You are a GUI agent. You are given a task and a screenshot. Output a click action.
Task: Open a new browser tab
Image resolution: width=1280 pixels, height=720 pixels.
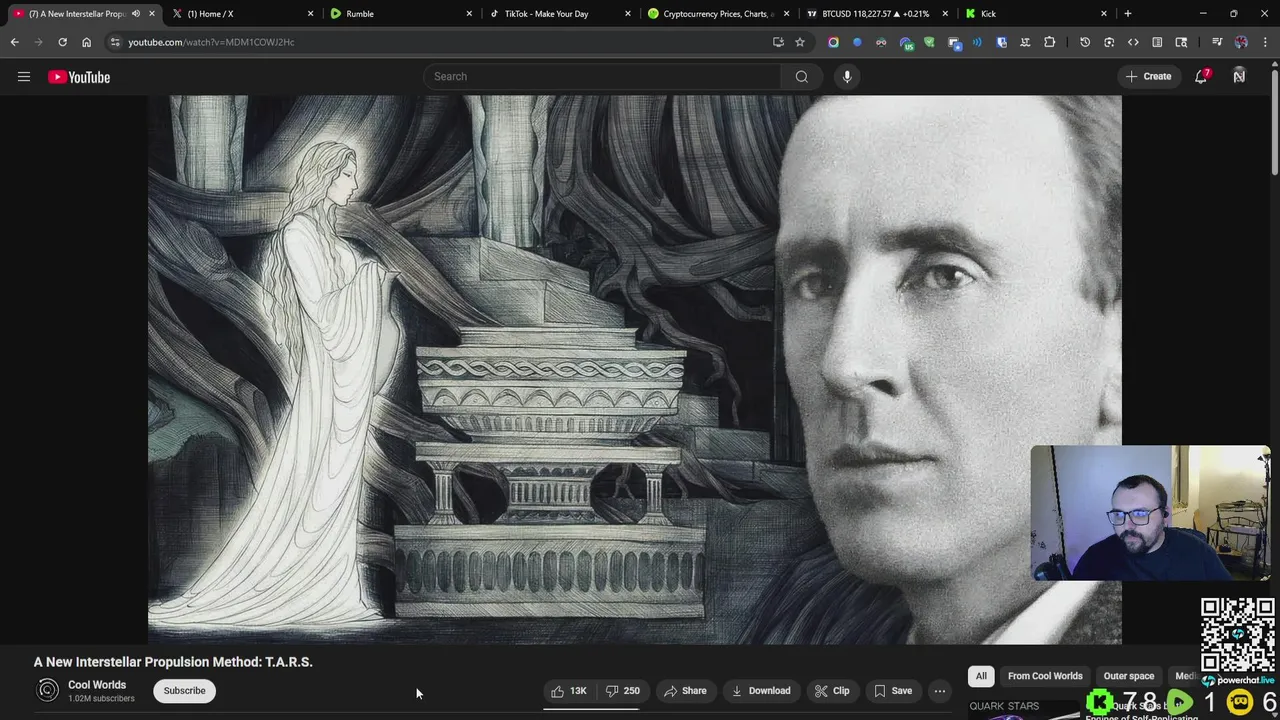(1127, 14)
